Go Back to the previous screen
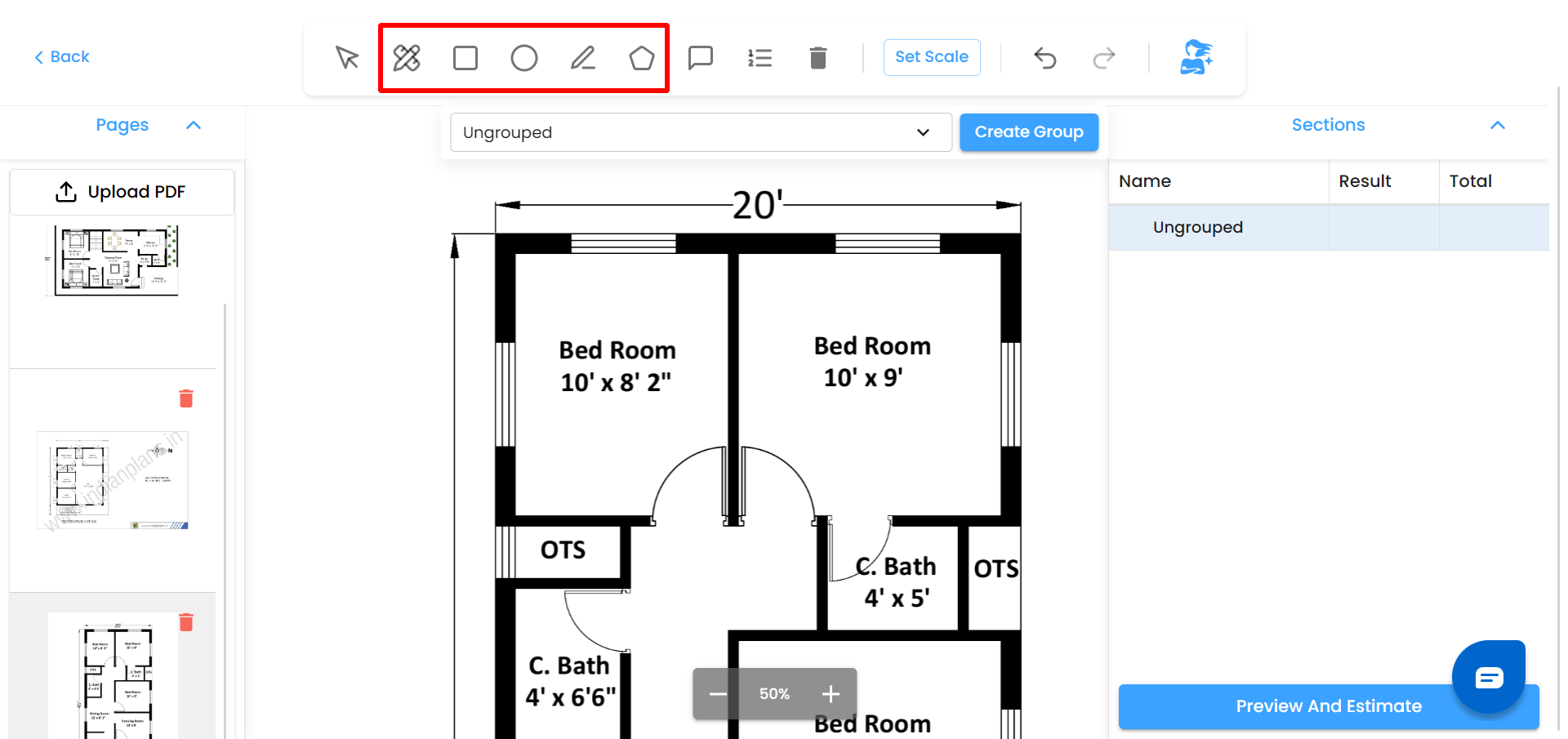This screenshot has width=1568, height=739. coord(62,56)
